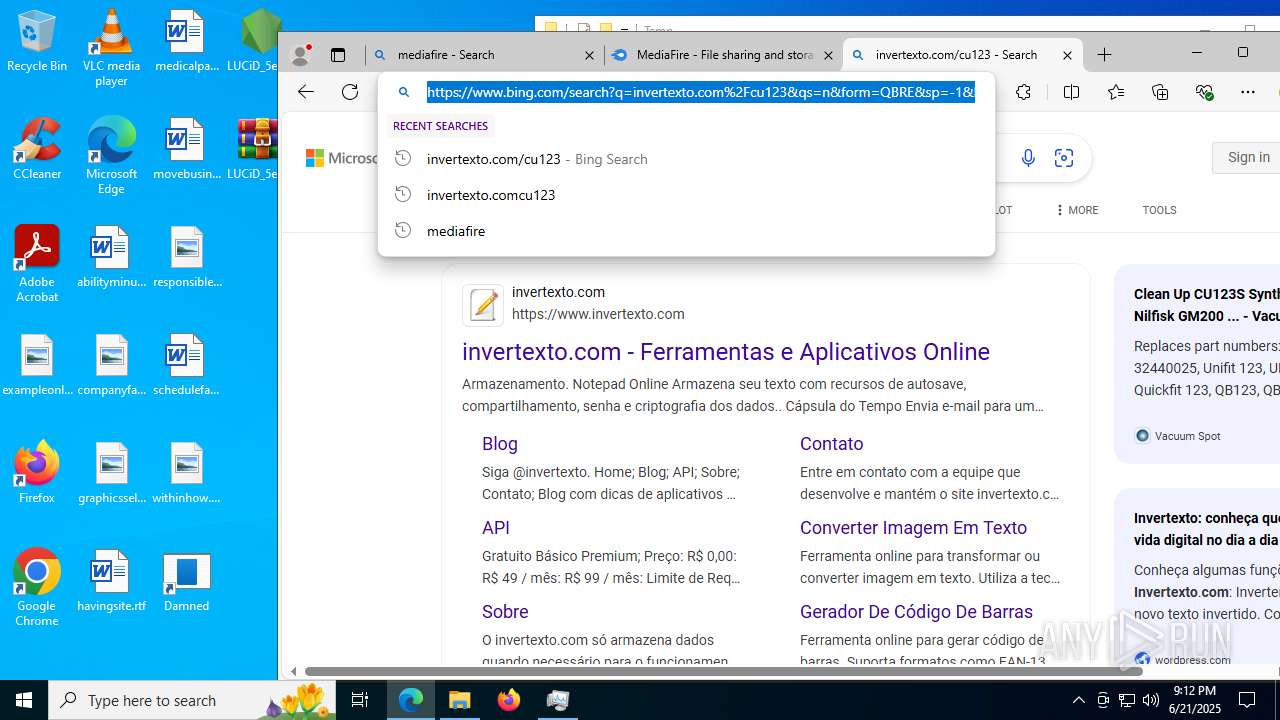Open Firefox from the taskbar

(x=509, y=700)
